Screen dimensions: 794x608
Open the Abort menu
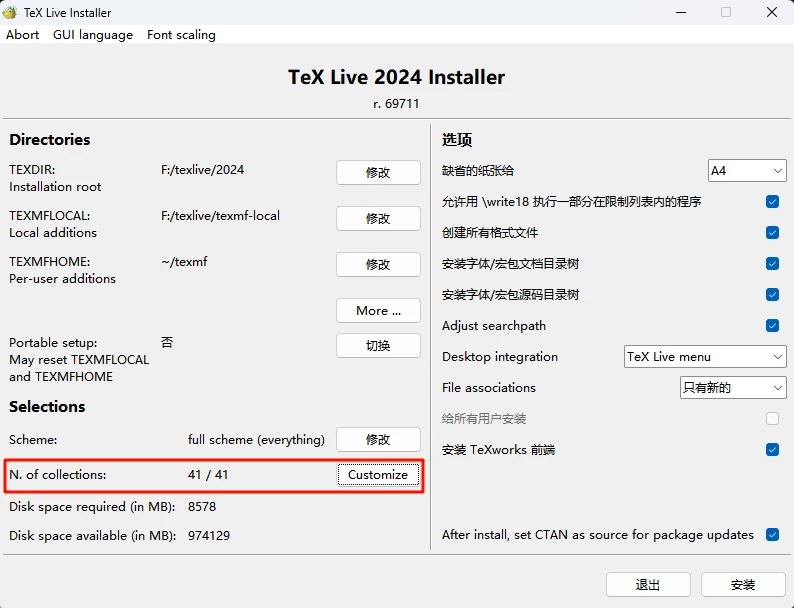23,34
